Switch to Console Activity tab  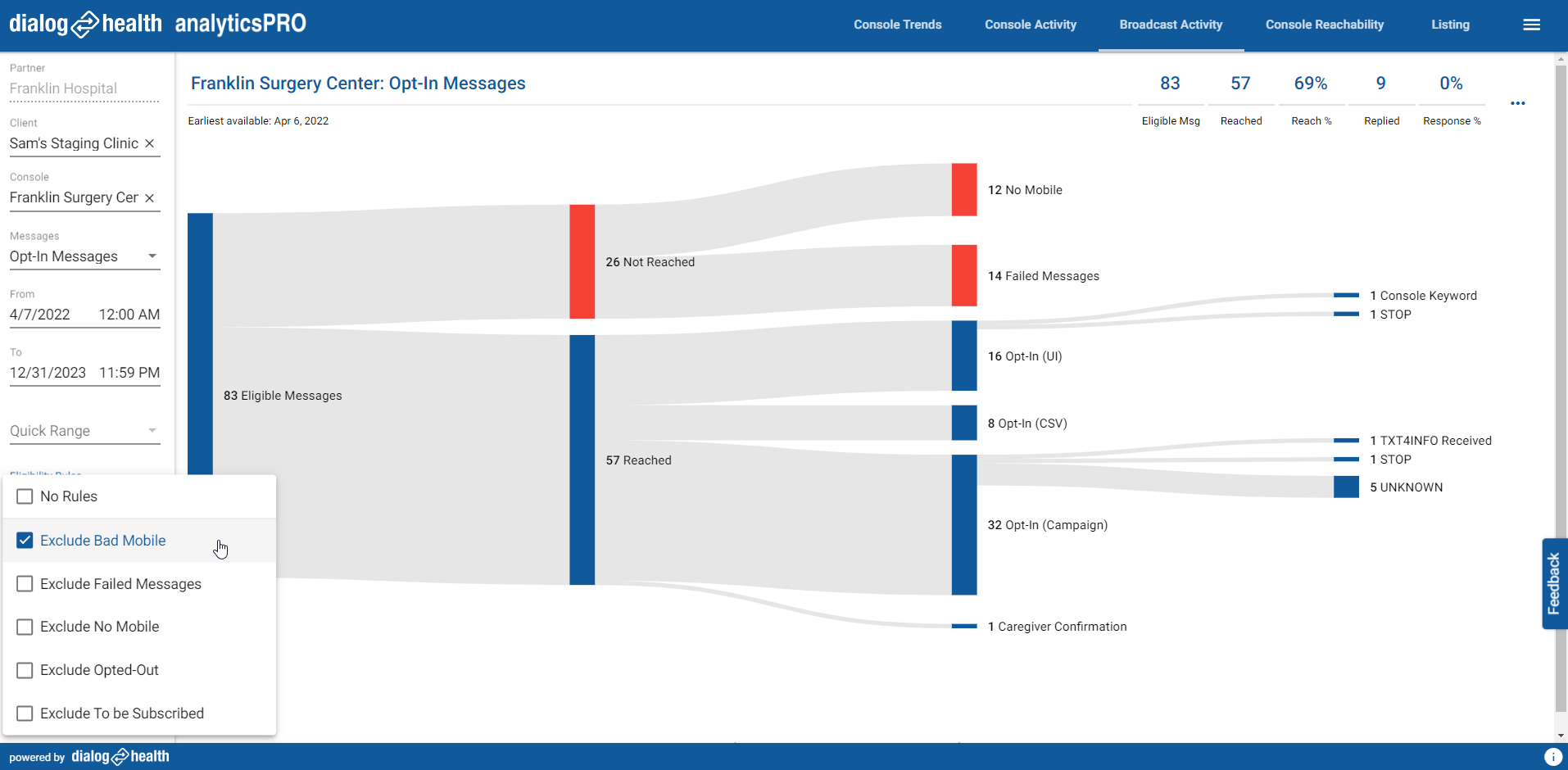tap(1031, 25)
